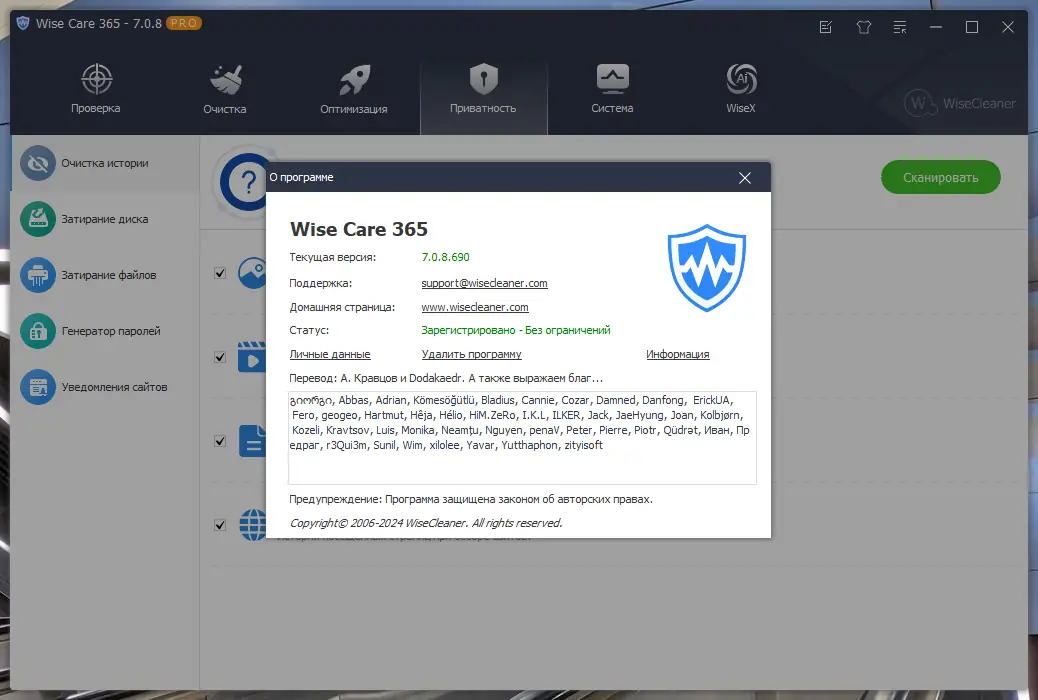1038x700 pixels.
Task: Open the www.wisecleaner.com homepage link
Action: [475, 307]
